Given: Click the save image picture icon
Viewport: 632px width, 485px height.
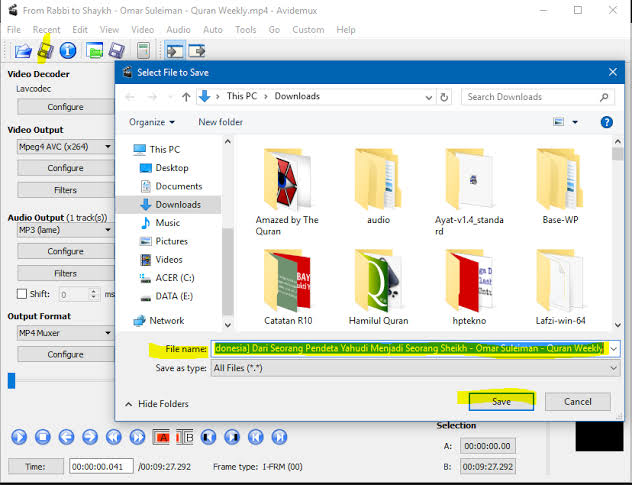Looking at the screenshot, I should click(94, 51).
